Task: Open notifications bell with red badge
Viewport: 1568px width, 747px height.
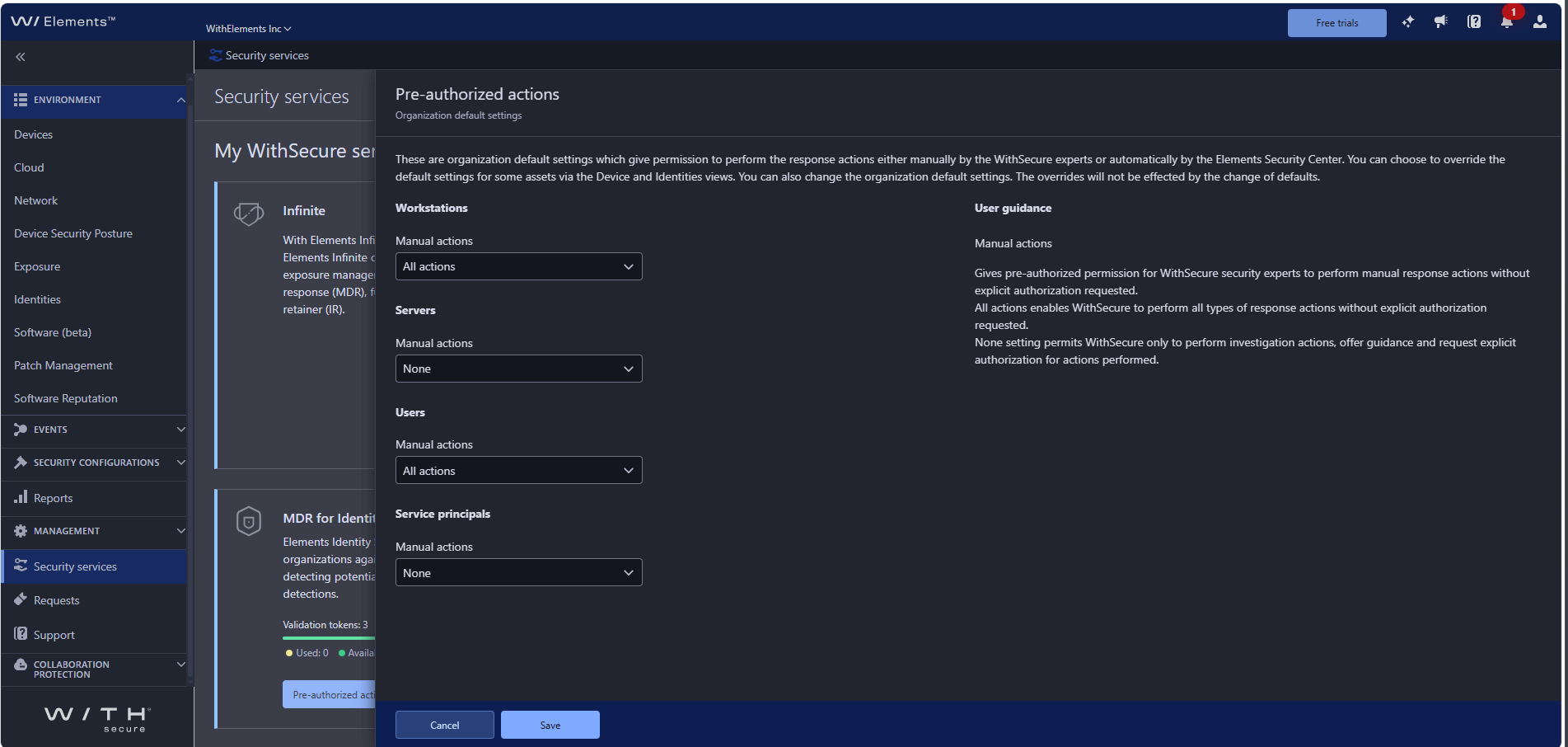Action: [x=1507, y=22]
